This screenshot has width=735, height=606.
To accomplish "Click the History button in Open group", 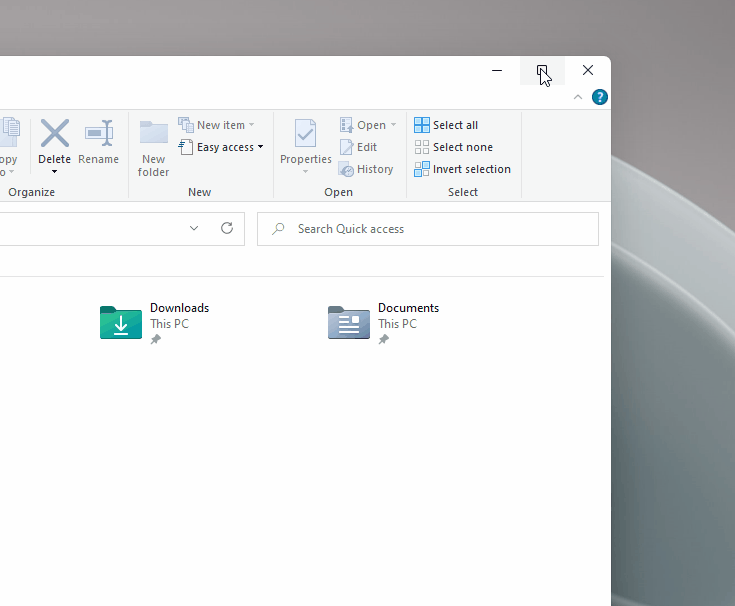I will (x=366, y=169).
